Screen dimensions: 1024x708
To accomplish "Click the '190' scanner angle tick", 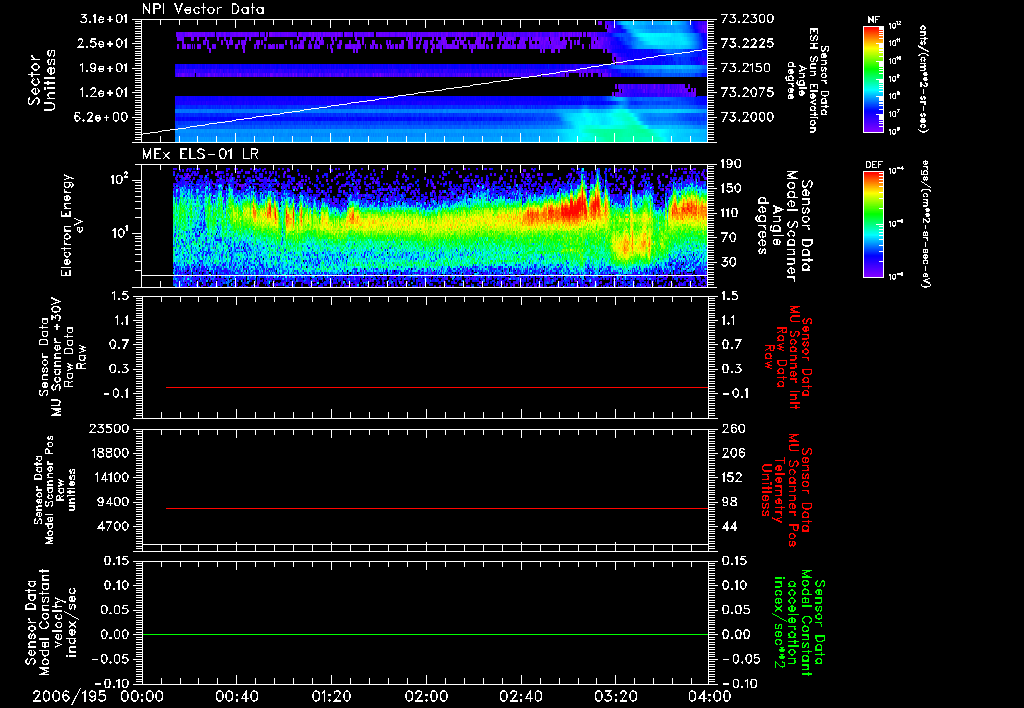I will click(731, 164).
